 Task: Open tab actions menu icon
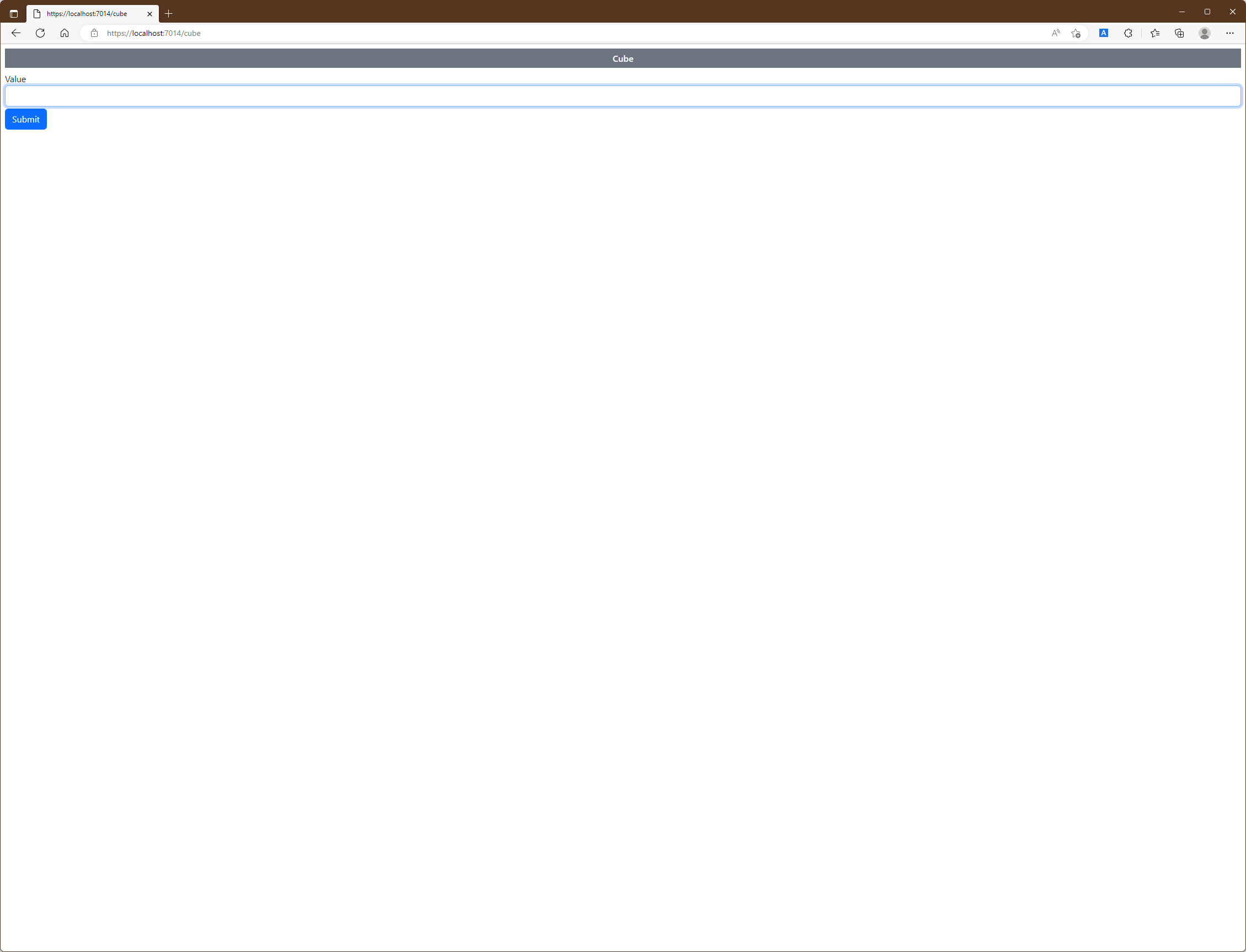(x=14, y=14)
